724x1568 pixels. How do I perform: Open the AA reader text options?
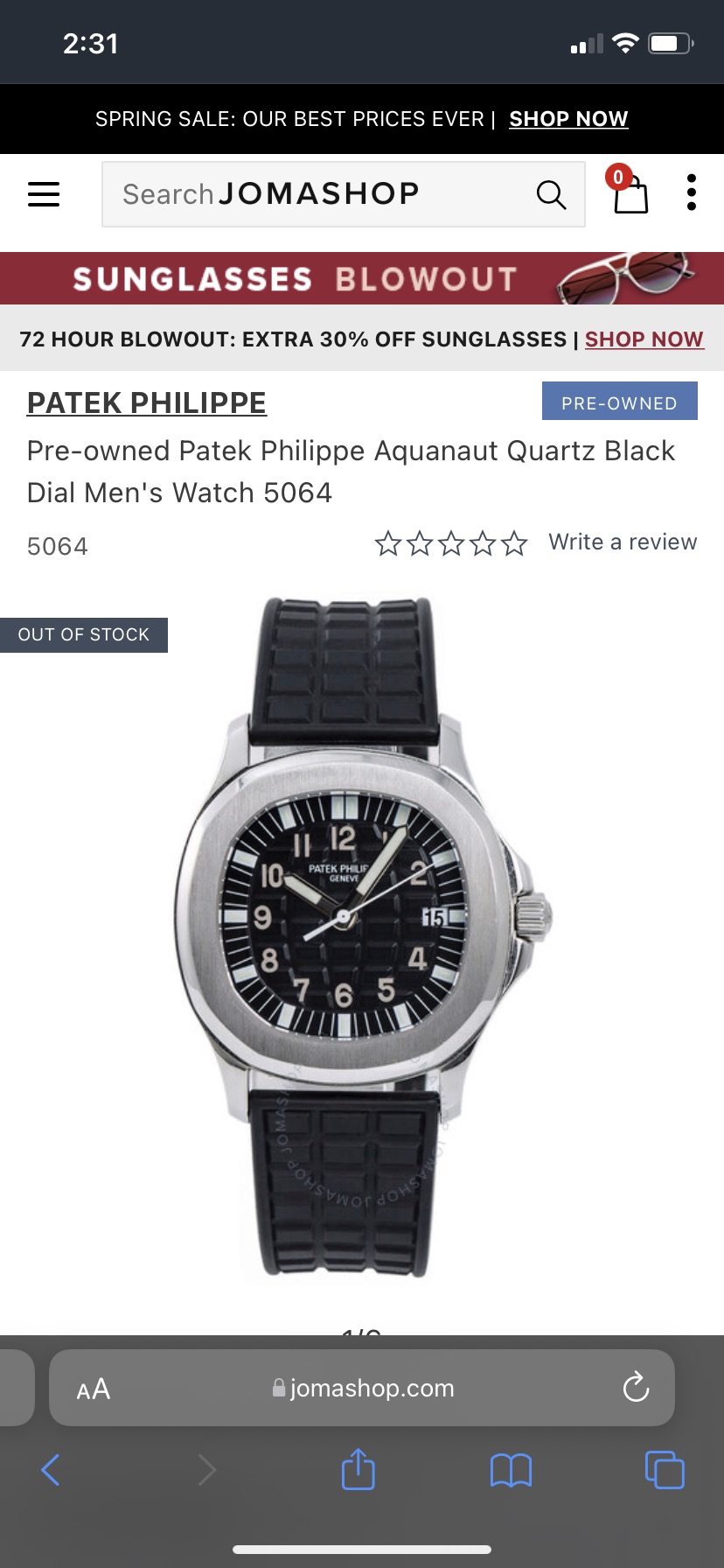coord(94,1389)
